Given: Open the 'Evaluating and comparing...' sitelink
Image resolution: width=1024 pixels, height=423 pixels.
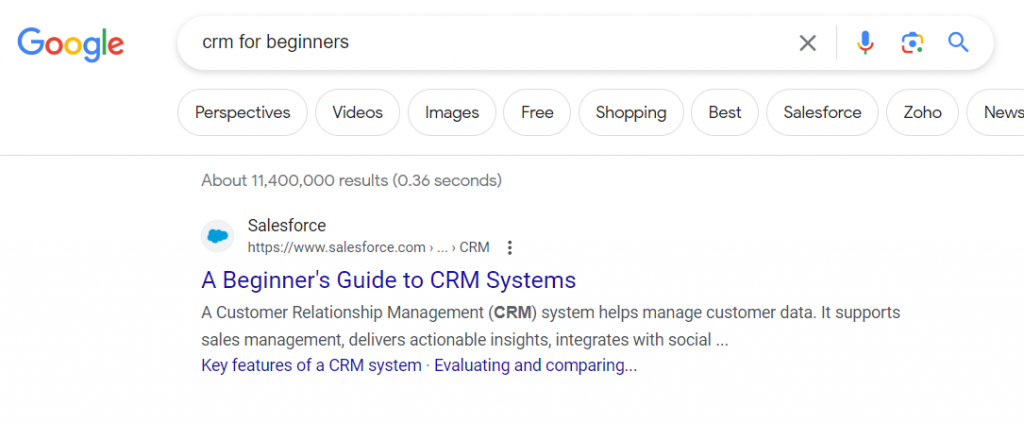Looking at the screenshot, I should click(x=535, y=365).
